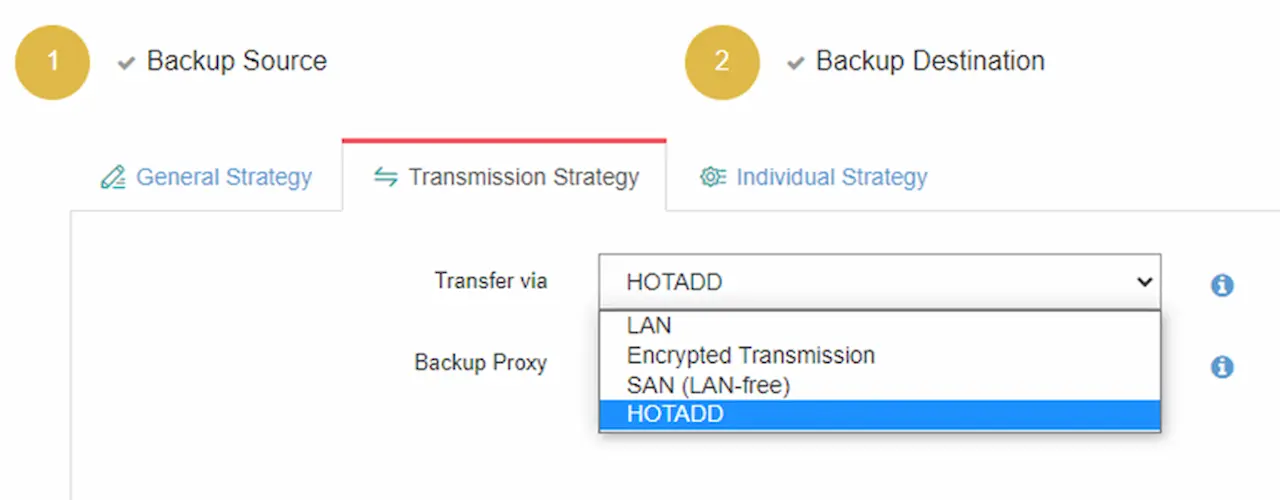Viewport: 1280px width, 500px height.
Task: Go to the Backup Source step
Action: 237,61
